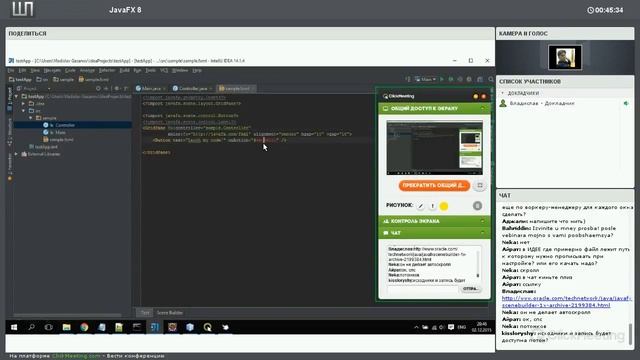Screen dimensions: 640x360
Task: Select the pencil drawing tool
Action: (421, 206)
